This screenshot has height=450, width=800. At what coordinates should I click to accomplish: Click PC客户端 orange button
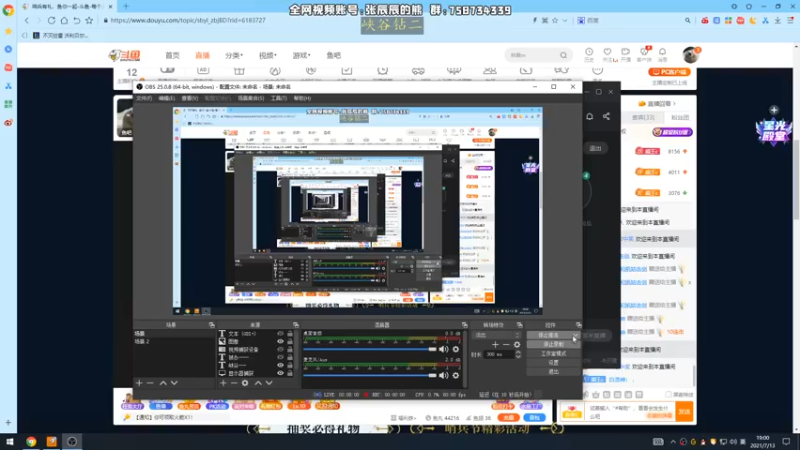(669, 72)
